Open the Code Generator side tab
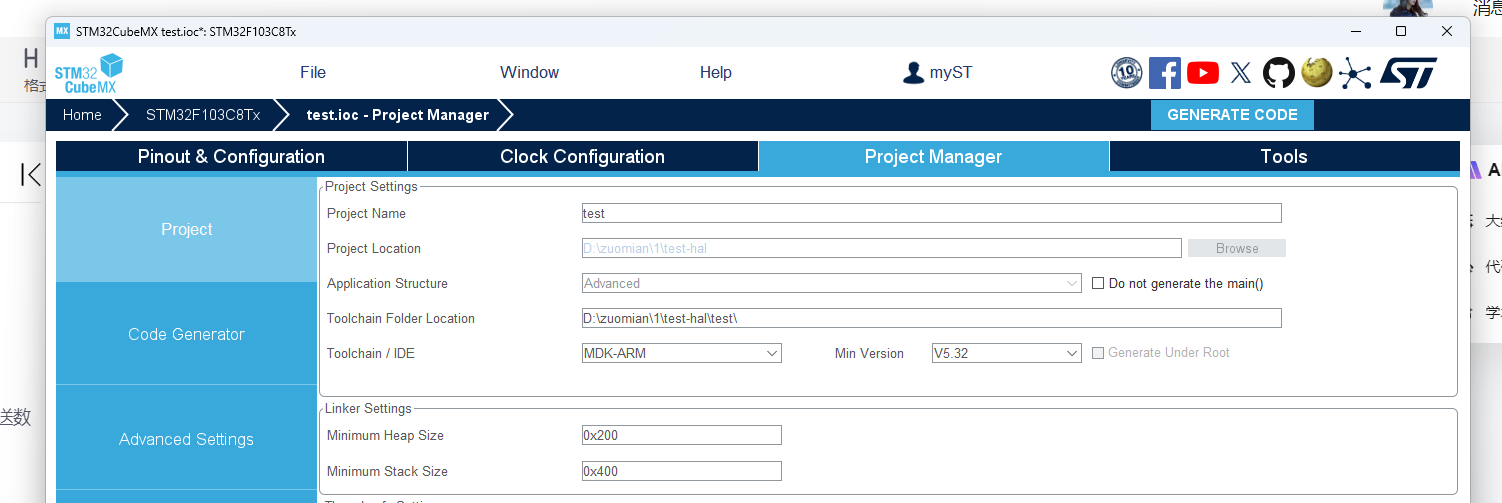This screenshot has height=503, width=1502. (187, 334)
